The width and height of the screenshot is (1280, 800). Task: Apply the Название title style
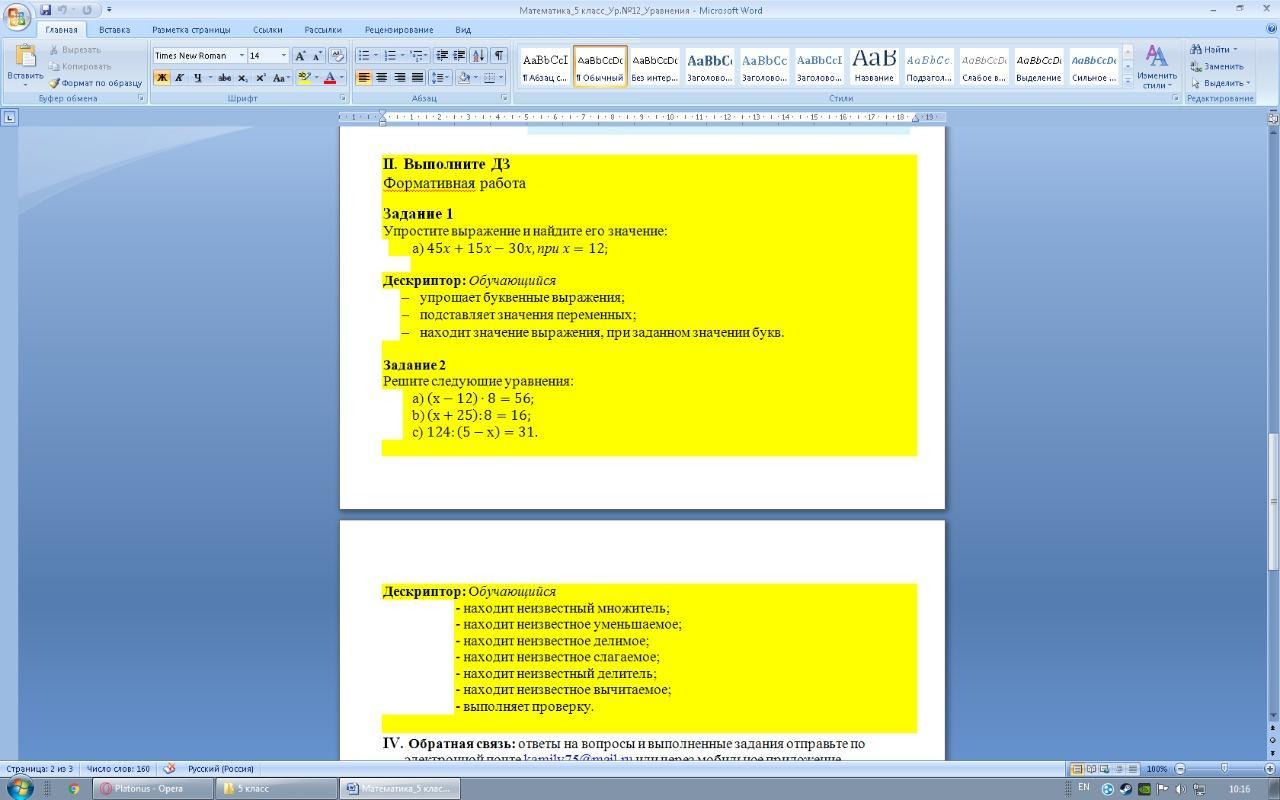[x=874, y=66]
